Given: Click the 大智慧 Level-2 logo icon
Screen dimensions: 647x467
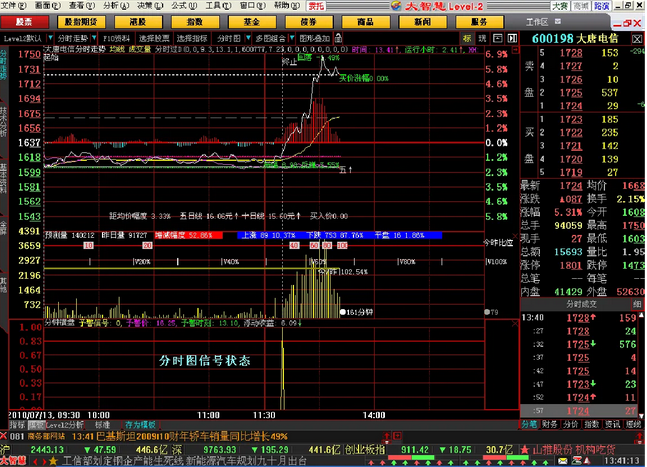Looking at the screenshot, I should coord(396,6).
